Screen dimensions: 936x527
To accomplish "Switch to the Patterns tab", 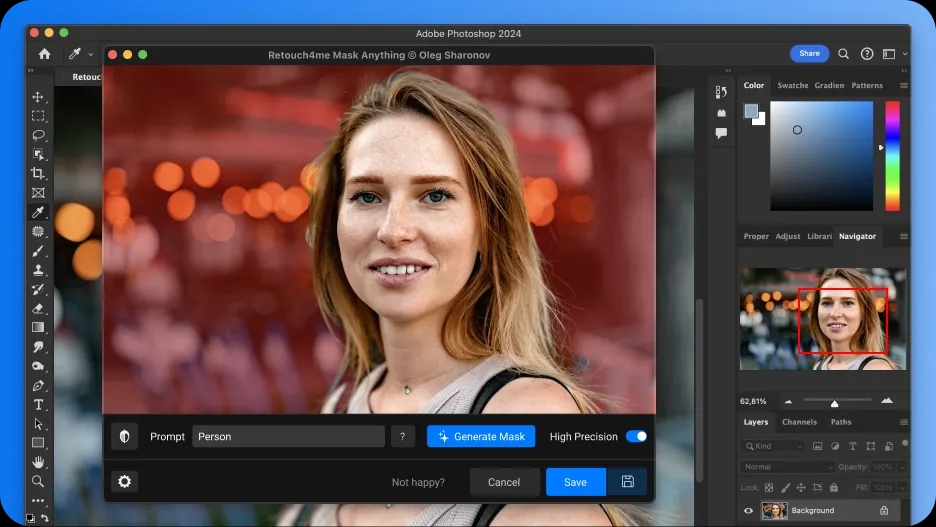I will click(867, 85).
